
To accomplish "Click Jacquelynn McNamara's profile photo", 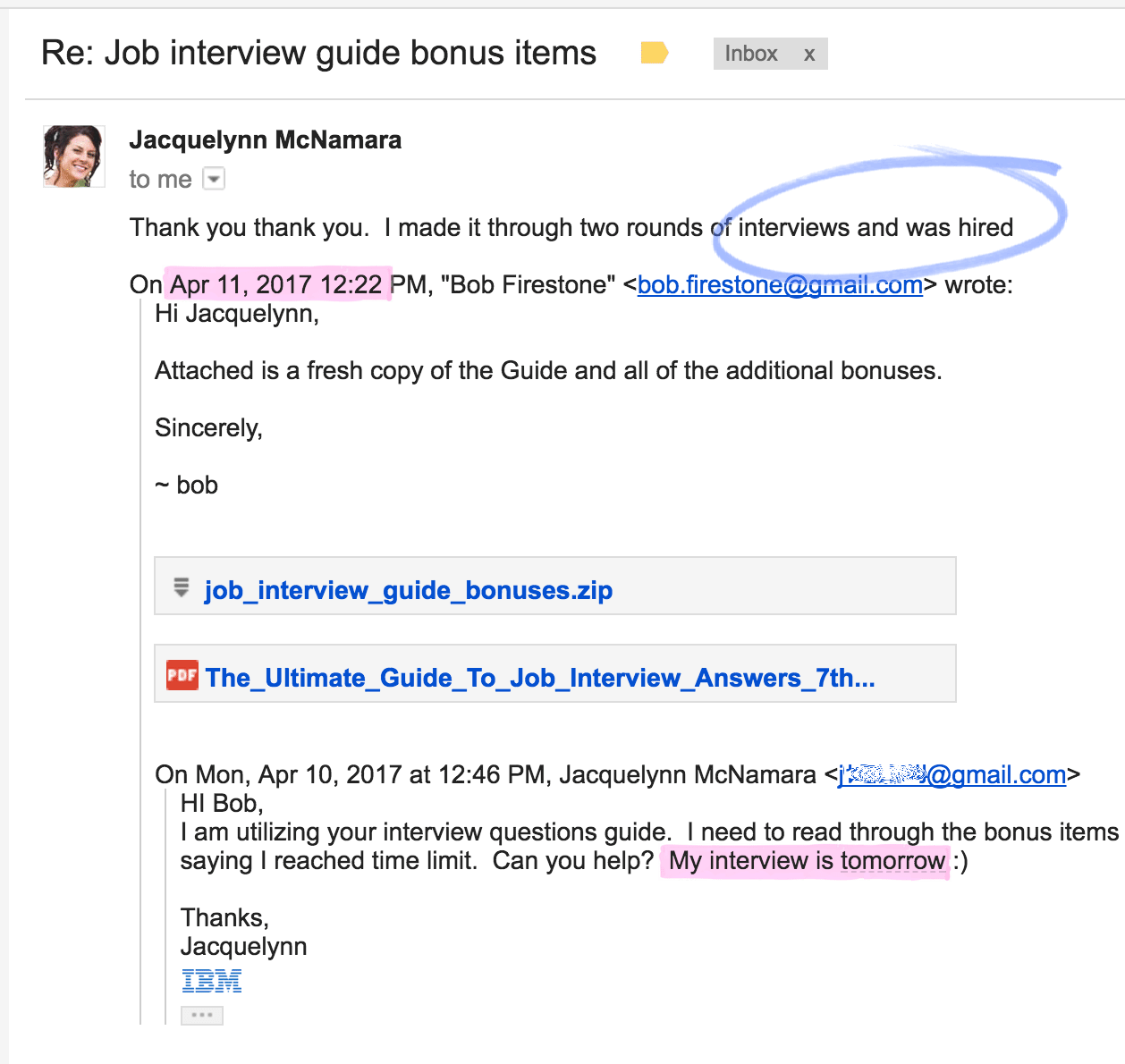I will coord(74,156).
